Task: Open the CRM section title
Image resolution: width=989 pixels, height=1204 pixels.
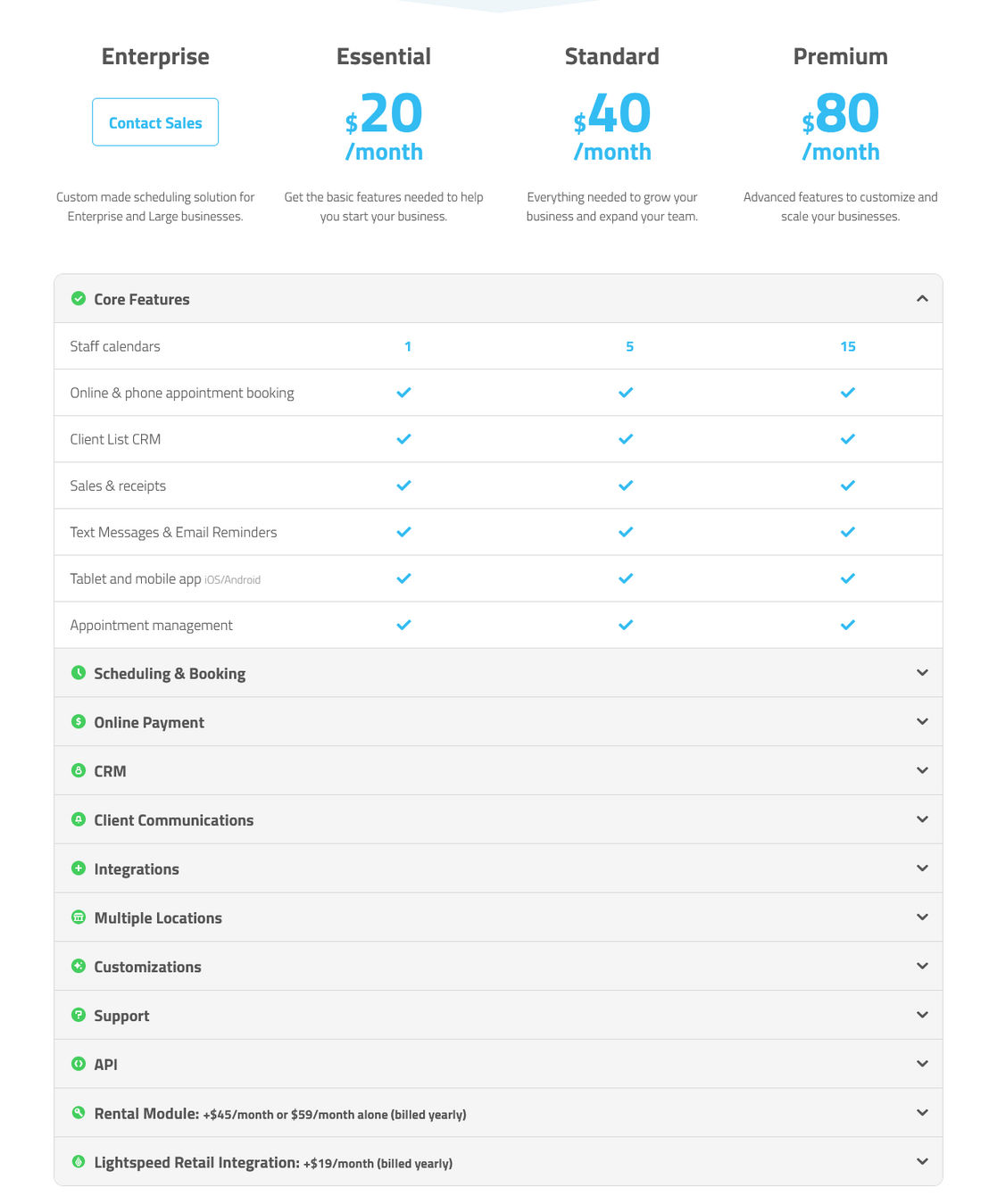Action: 110,771
